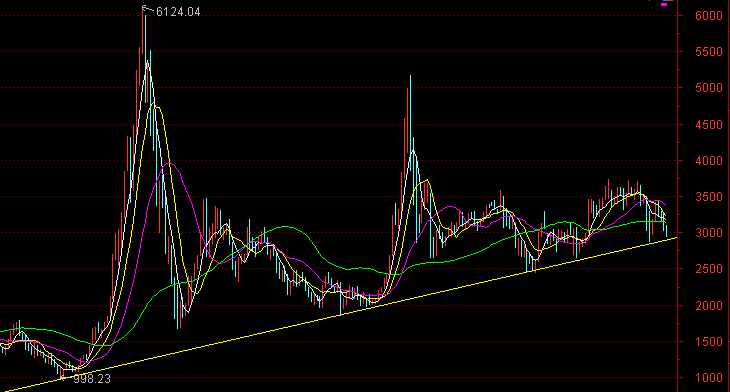Click the 1500 price axis label
This screenshot has height=392, width=730.
tap(709, 342)
